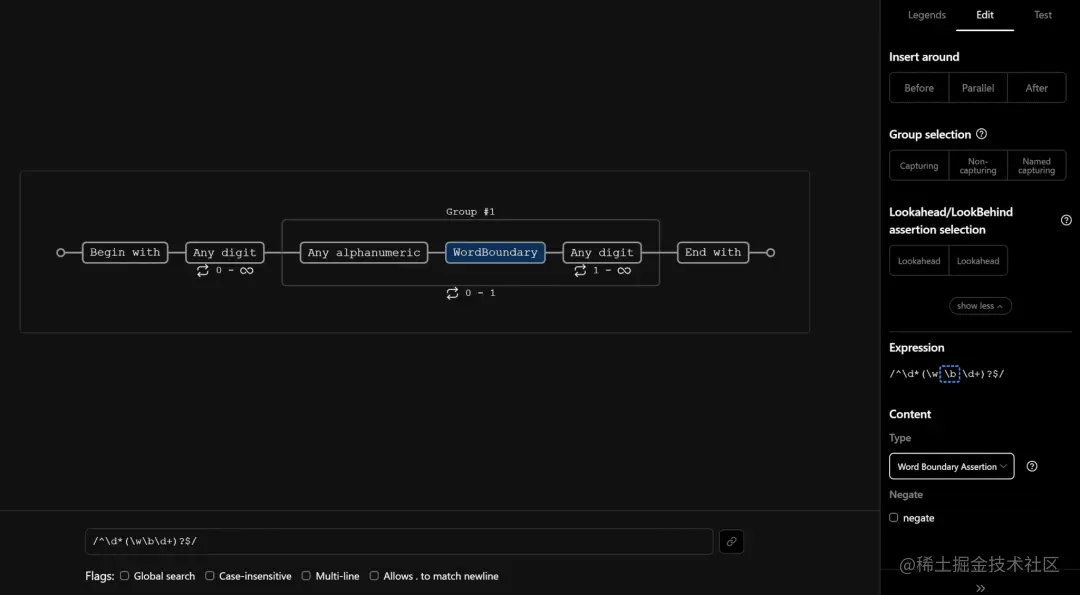Open help icon beside Lookahead/LookBehind assertion selection

pos(1066,220)
